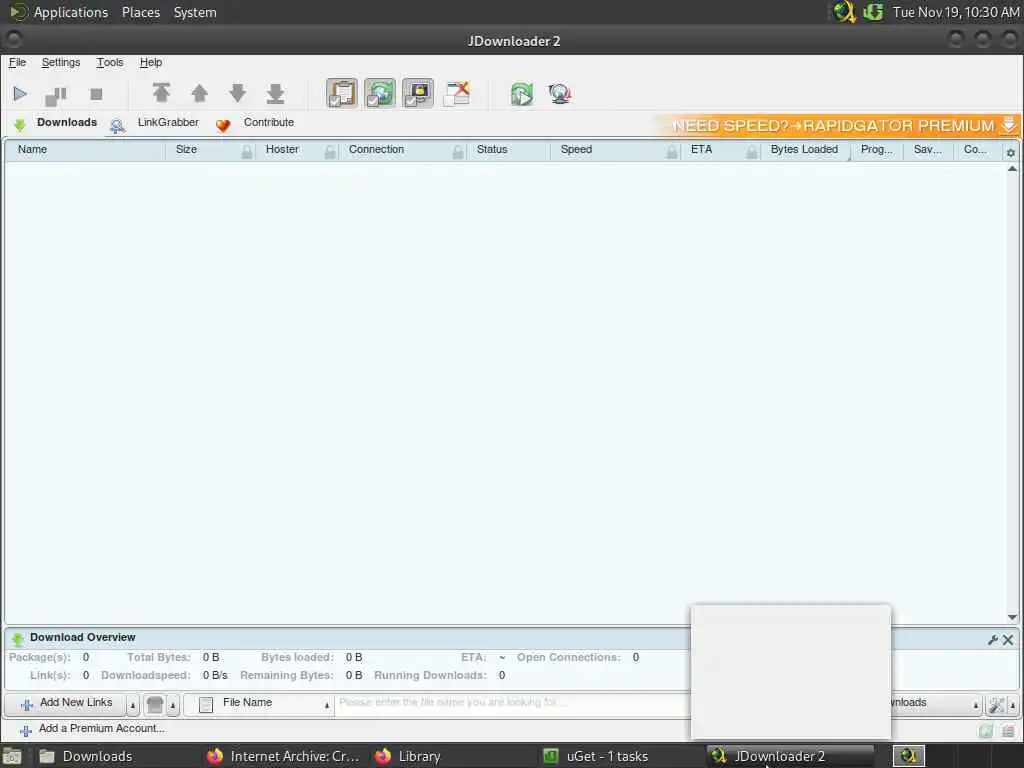Switch to the Downloads tab
Image resolution: width=1024 pixels, height=768 pixels.
click(x=56, y=123)
